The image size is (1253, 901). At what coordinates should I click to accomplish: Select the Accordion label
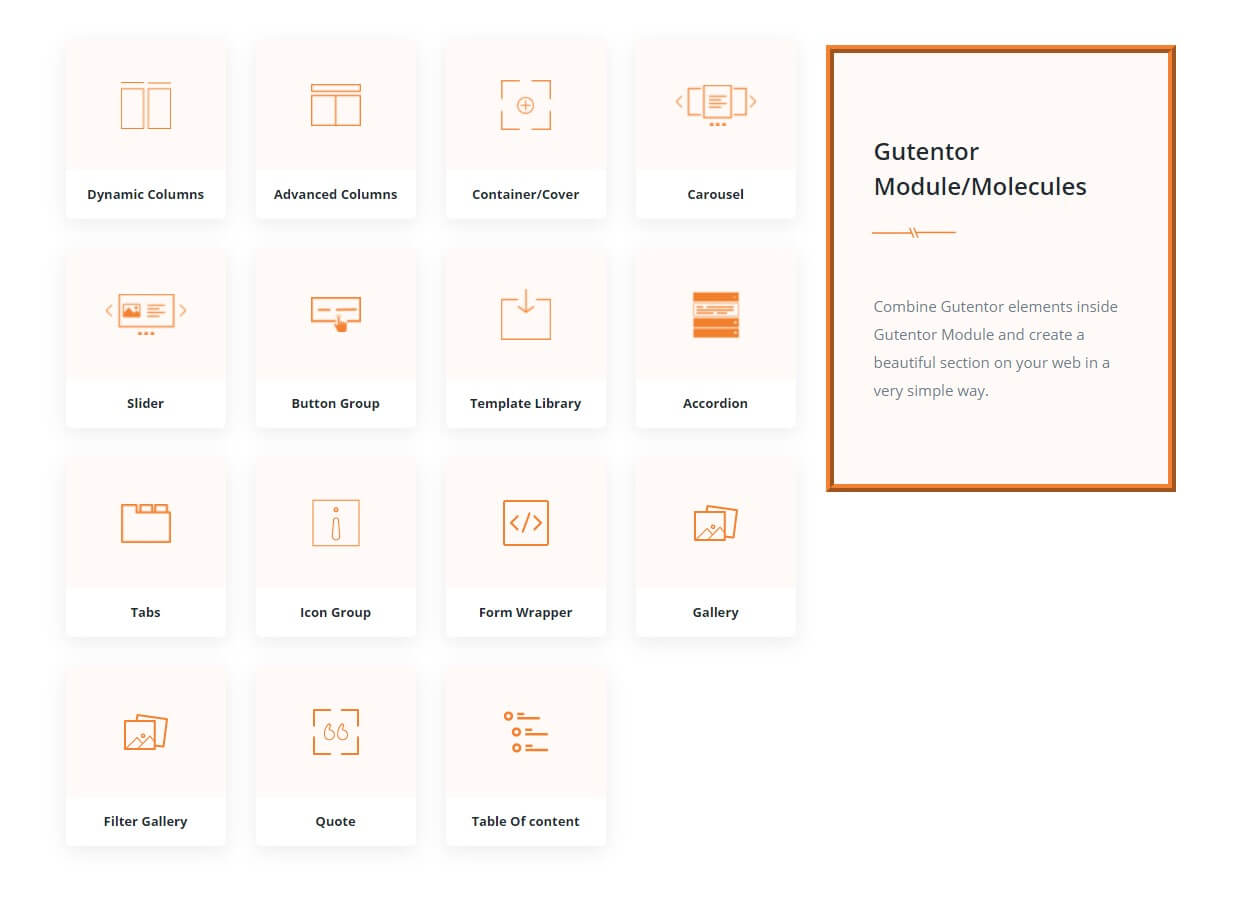(x=716, y=403)
